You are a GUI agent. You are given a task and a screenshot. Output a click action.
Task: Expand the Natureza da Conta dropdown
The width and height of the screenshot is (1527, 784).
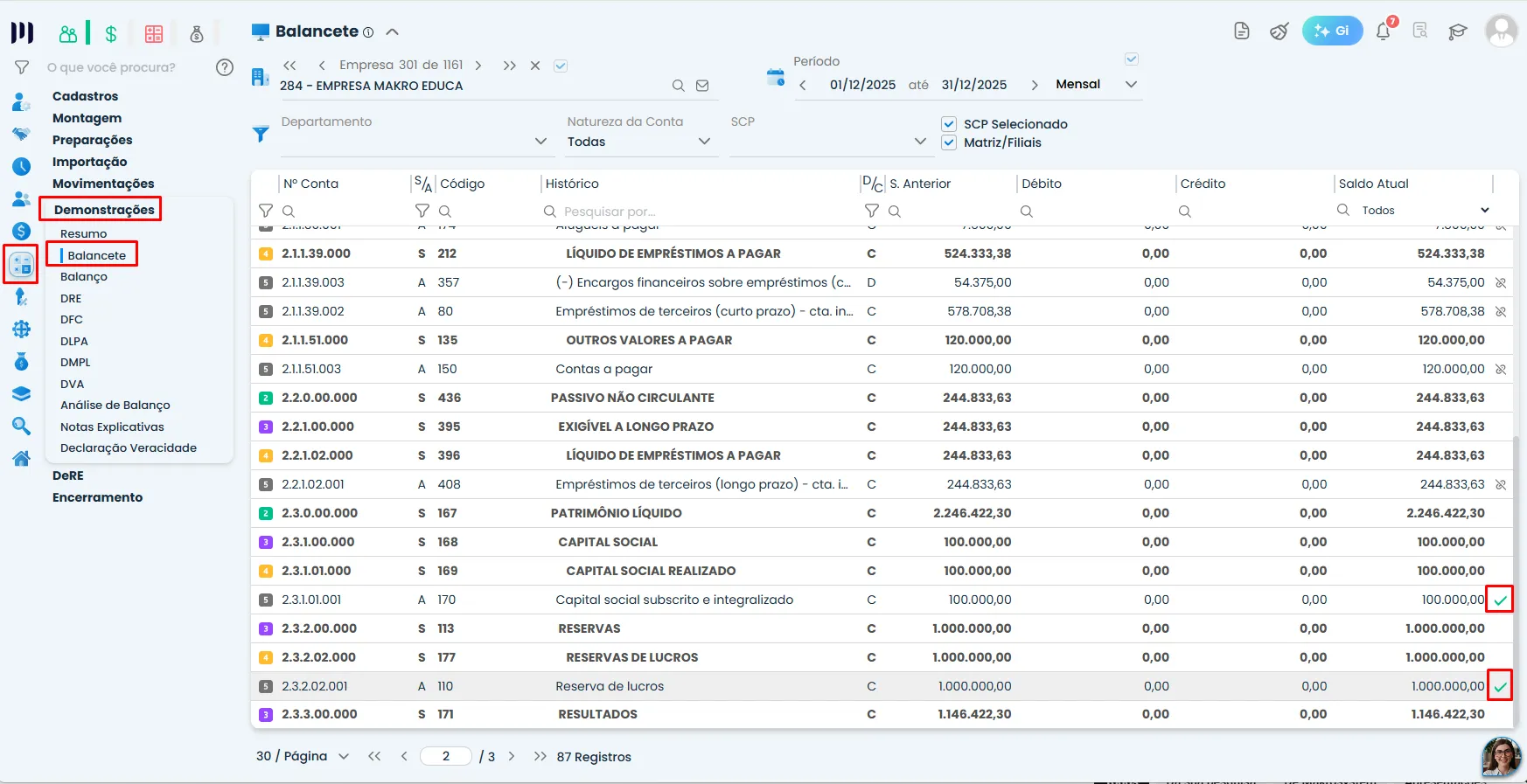[640, 142]
